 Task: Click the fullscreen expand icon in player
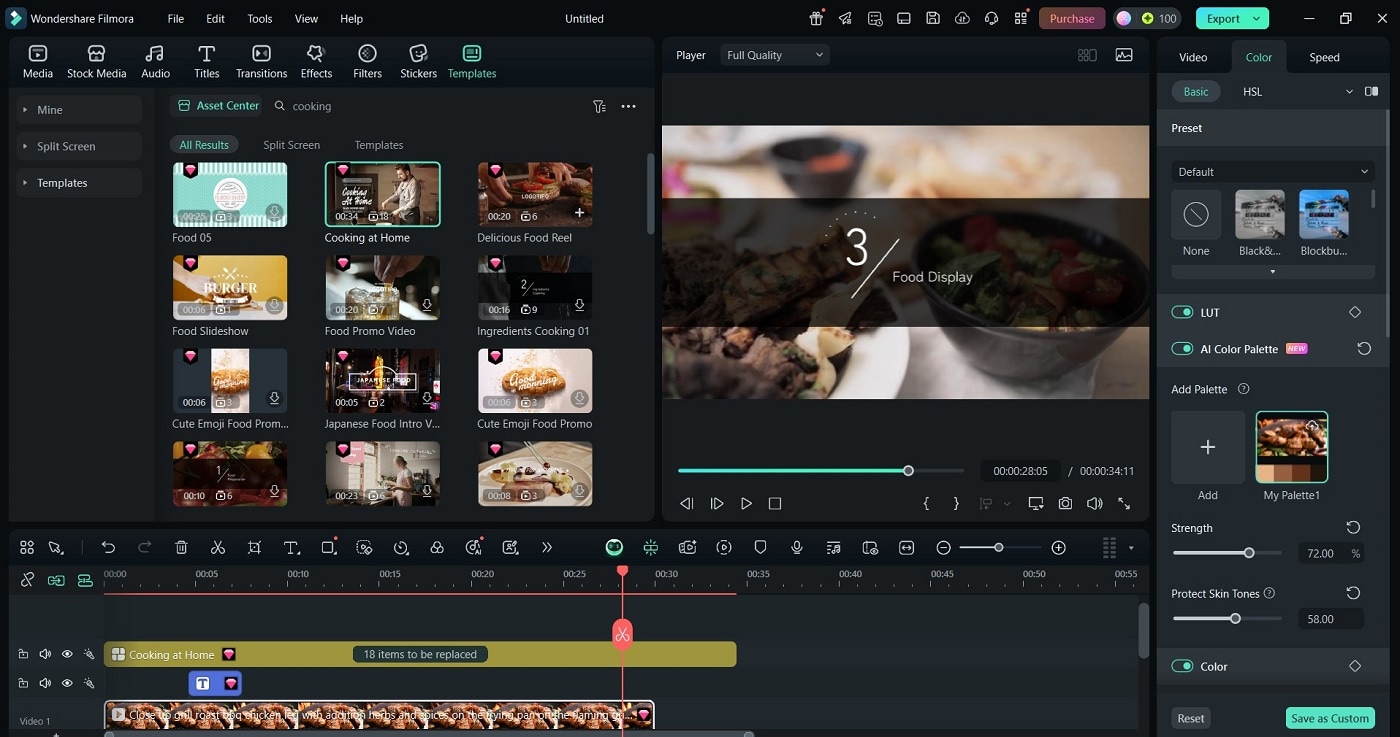(1124, 504)
